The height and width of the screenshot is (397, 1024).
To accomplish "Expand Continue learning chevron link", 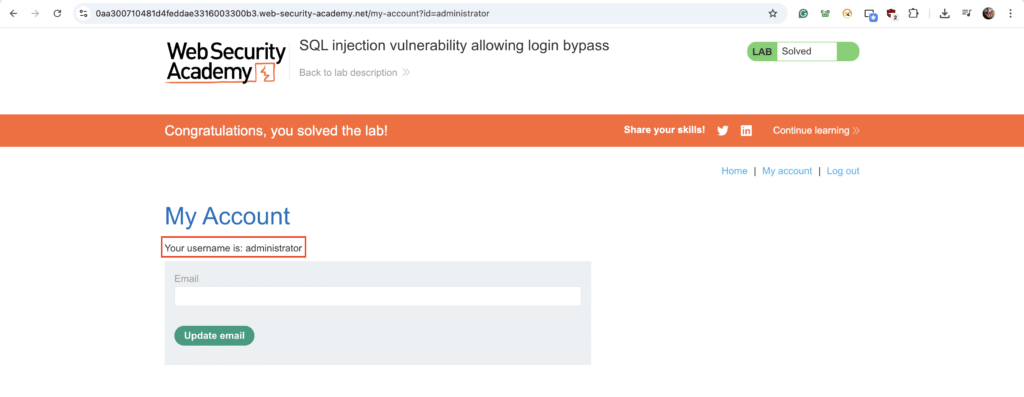I will (x=816, y=131).
